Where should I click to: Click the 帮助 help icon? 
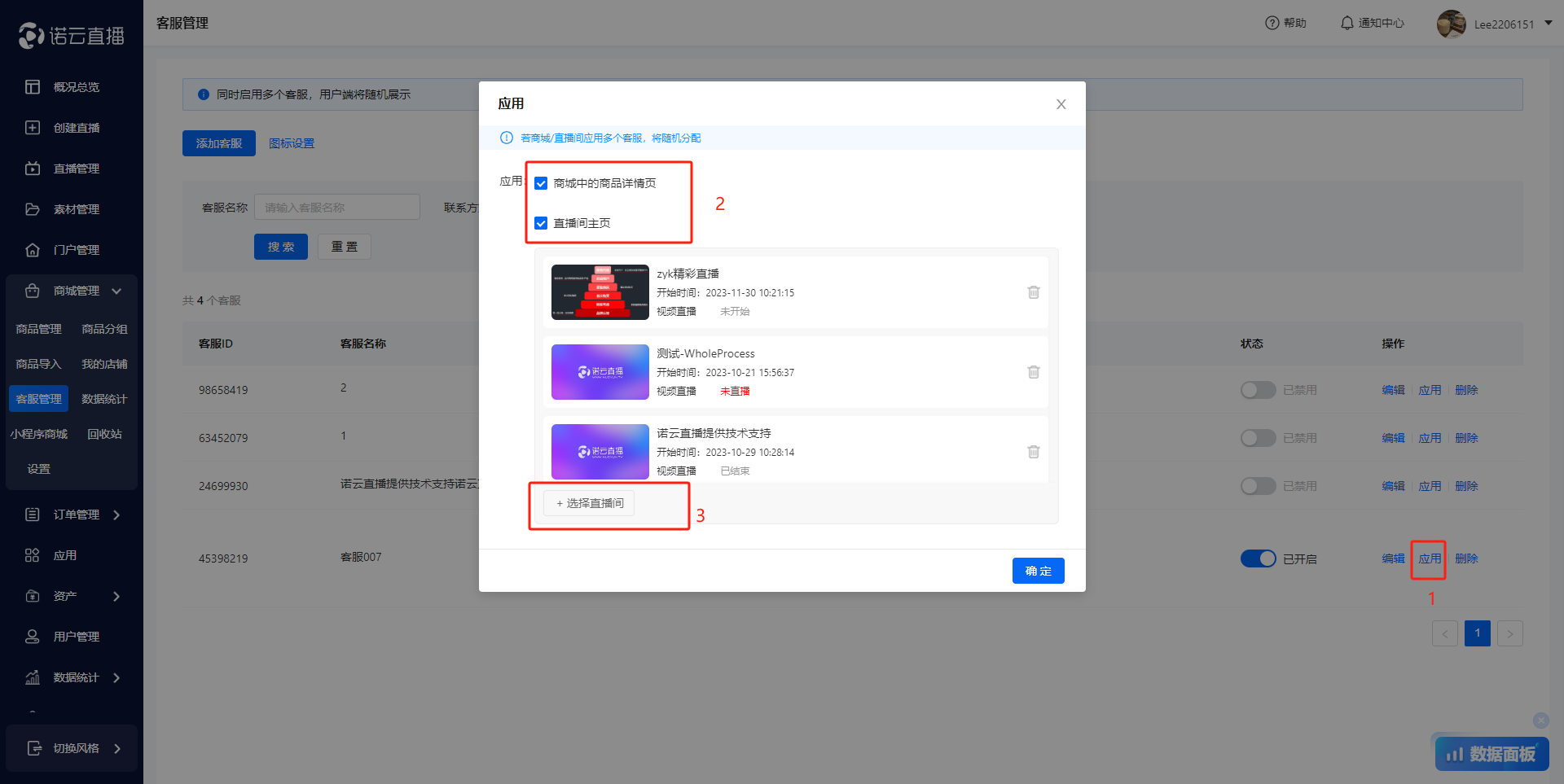tap(1272, 23)
